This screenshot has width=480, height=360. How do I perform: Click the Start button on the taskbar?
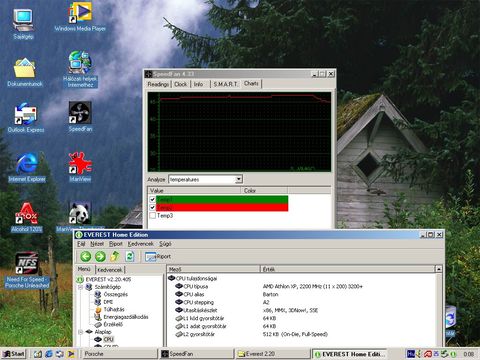pyautogui.click(x=14, y=354)
